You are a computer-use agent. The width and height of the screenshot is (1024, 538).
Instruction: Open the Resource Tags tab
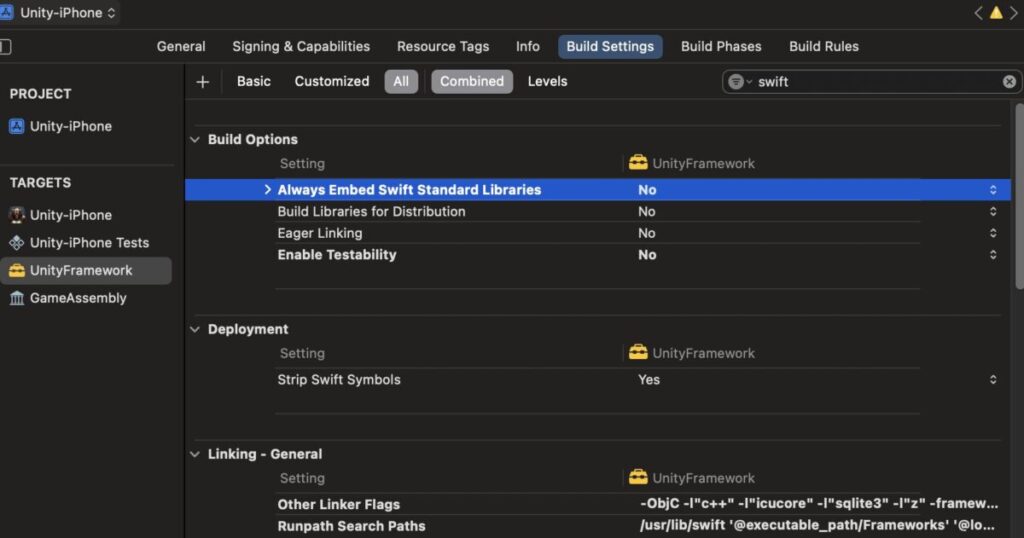[443, 46]
